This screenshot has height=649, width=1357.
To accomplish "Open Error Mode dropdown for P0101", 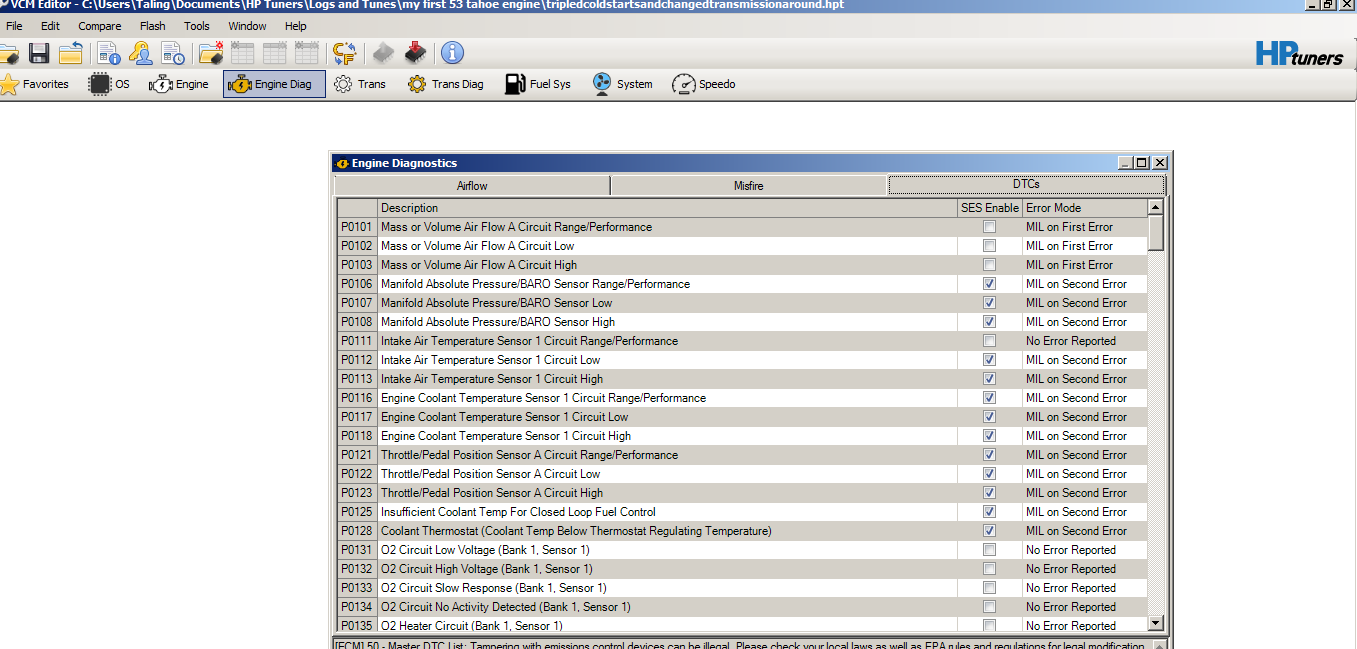I will [x=1084, y=227].
